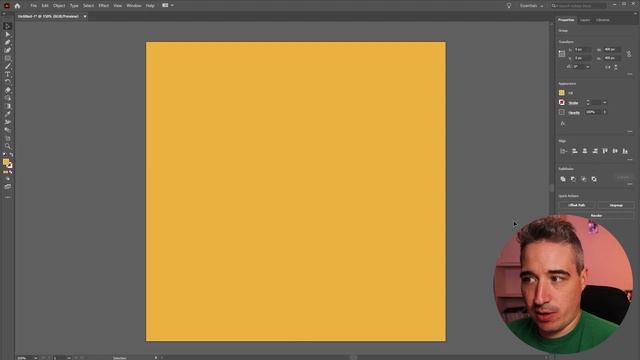This screenshot has width=640, height=360.
Task: Open Essentials workspace switcher
Action: click(x=531, y=6)
